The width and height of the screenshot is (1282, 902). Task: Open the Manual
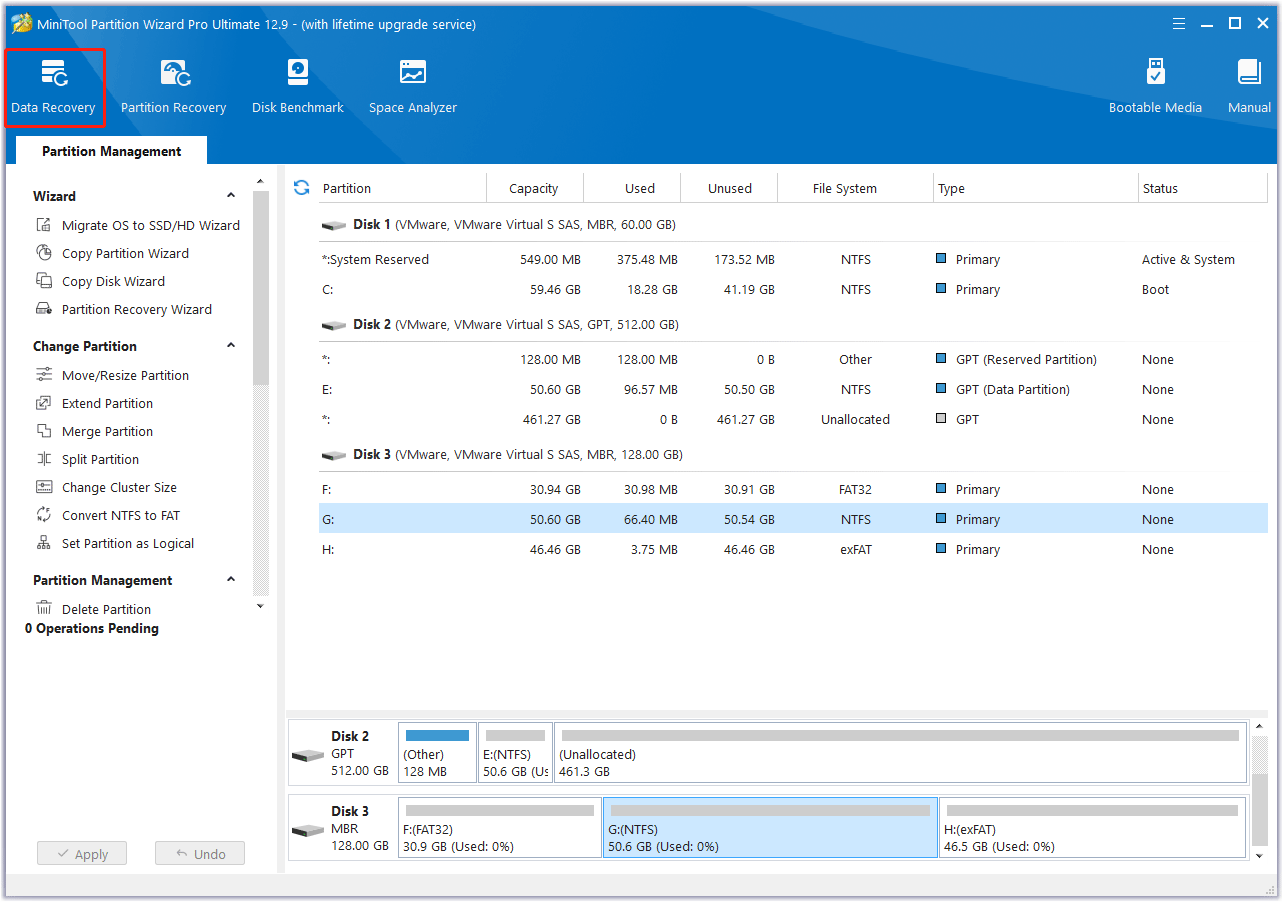(1249, 87)
